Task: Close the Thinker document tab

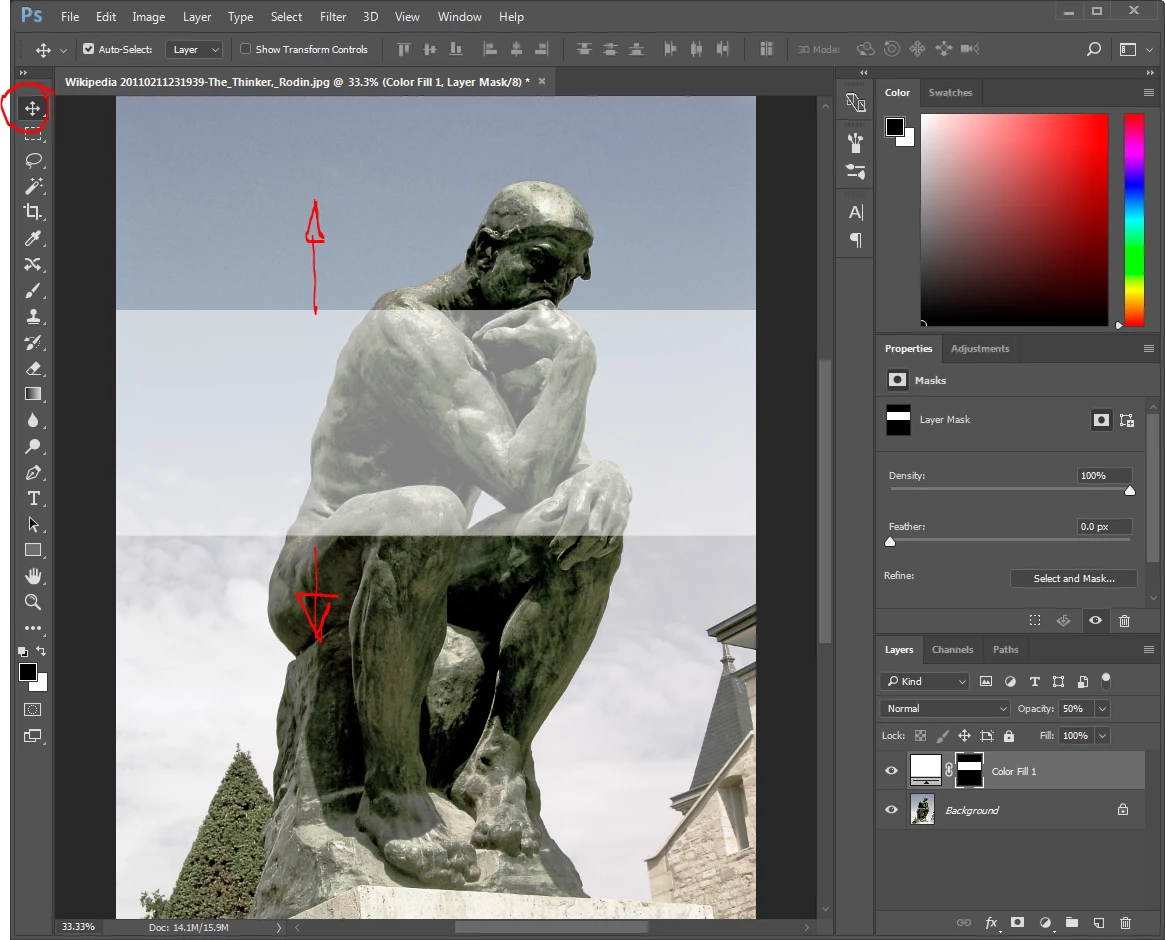Action: coord(542,81)
